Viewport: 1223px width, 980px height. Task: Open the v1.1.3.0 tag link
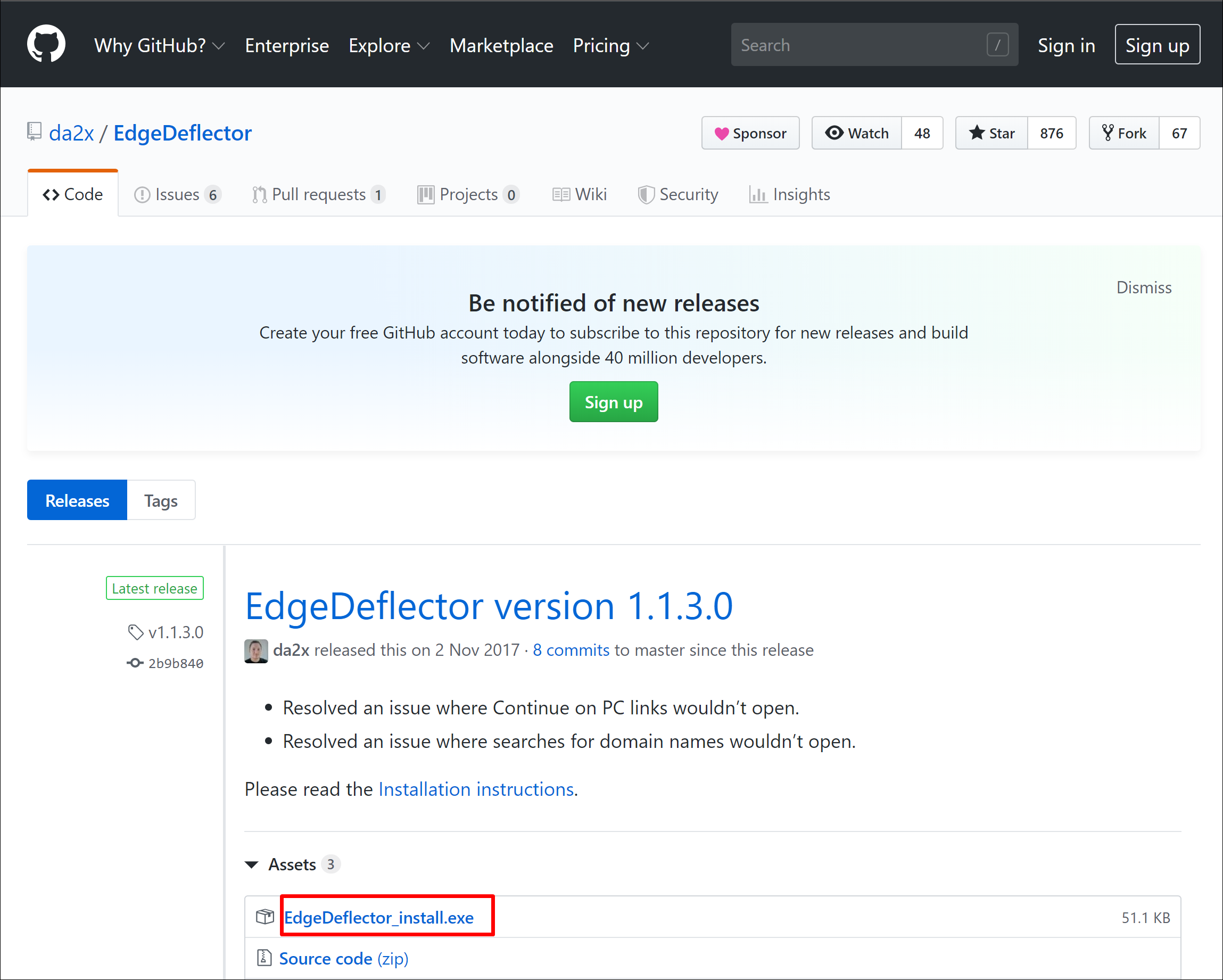click(176, 632)
